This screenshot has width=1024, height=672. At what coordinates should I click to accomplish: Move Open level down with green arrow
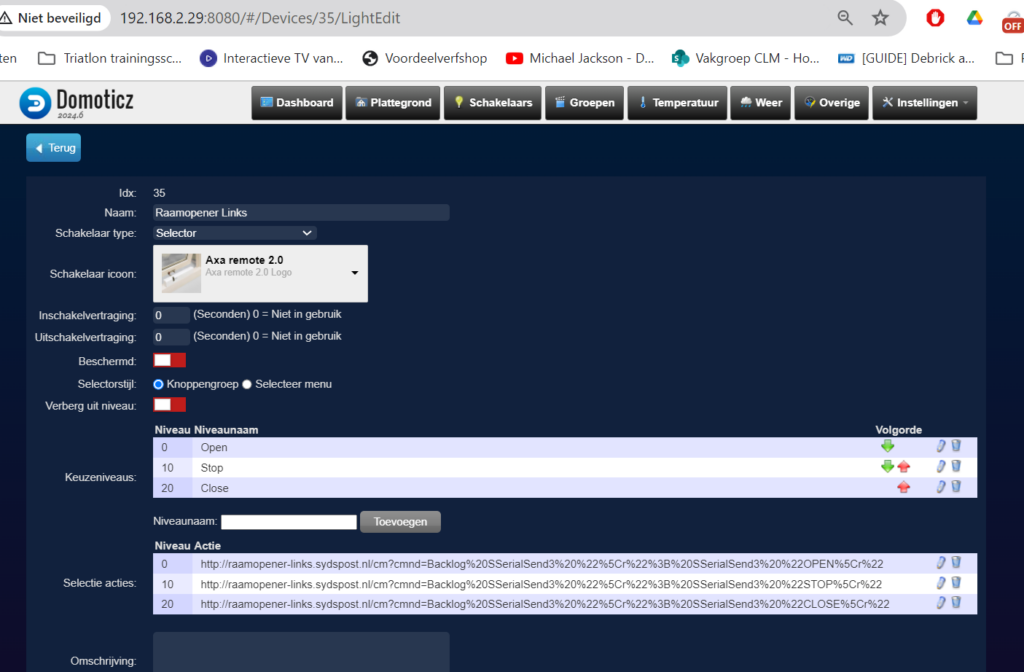pos(887,447)
